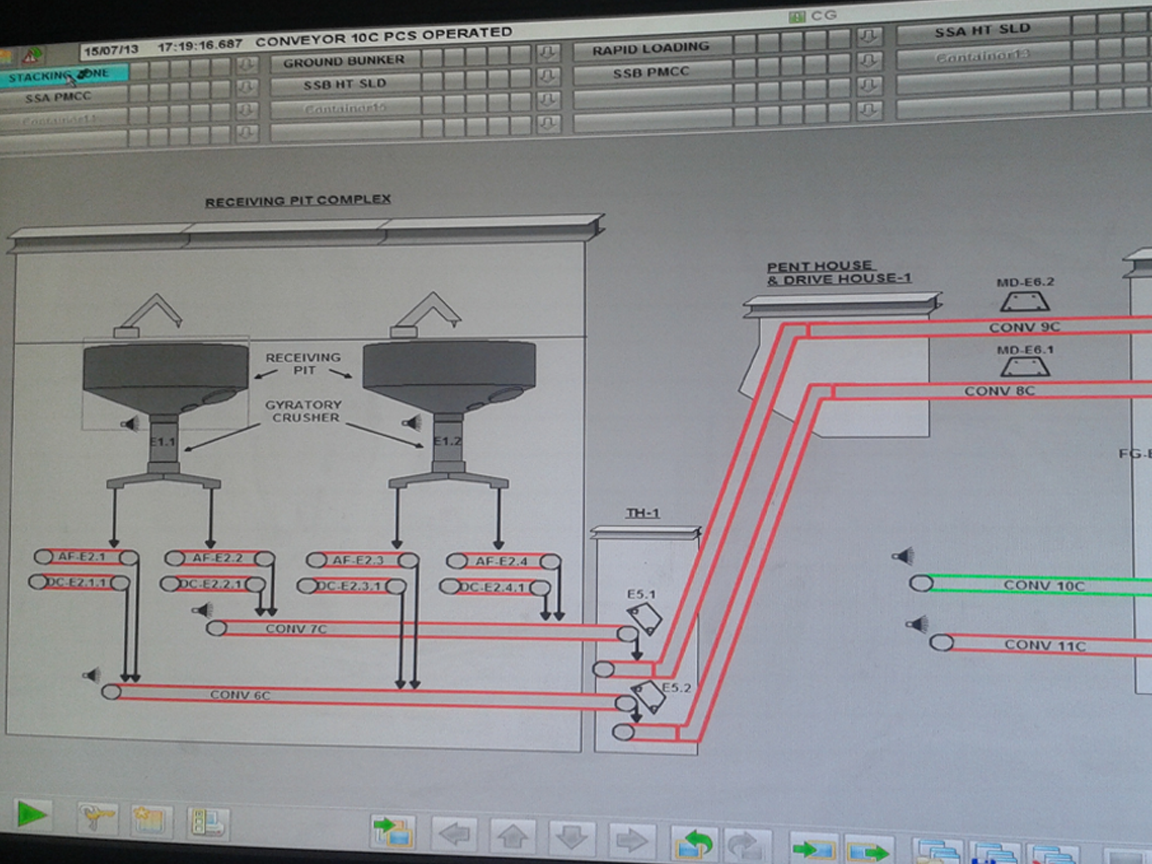
Task: Expand the arrow button beside STACKING ZONE row
Action: 246,67
